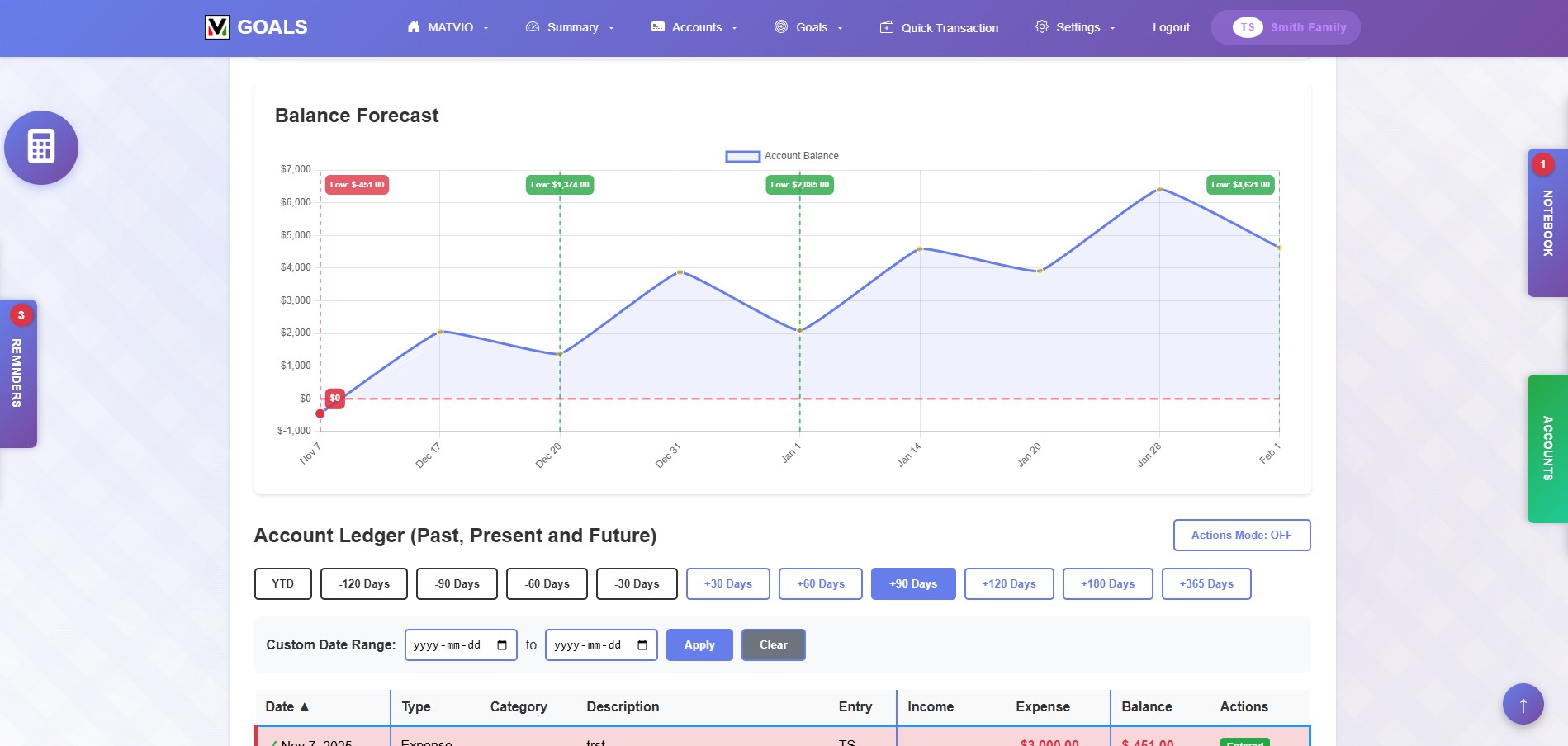Click Logout link
This screenshot has width=1568, height=746.
1170,27
